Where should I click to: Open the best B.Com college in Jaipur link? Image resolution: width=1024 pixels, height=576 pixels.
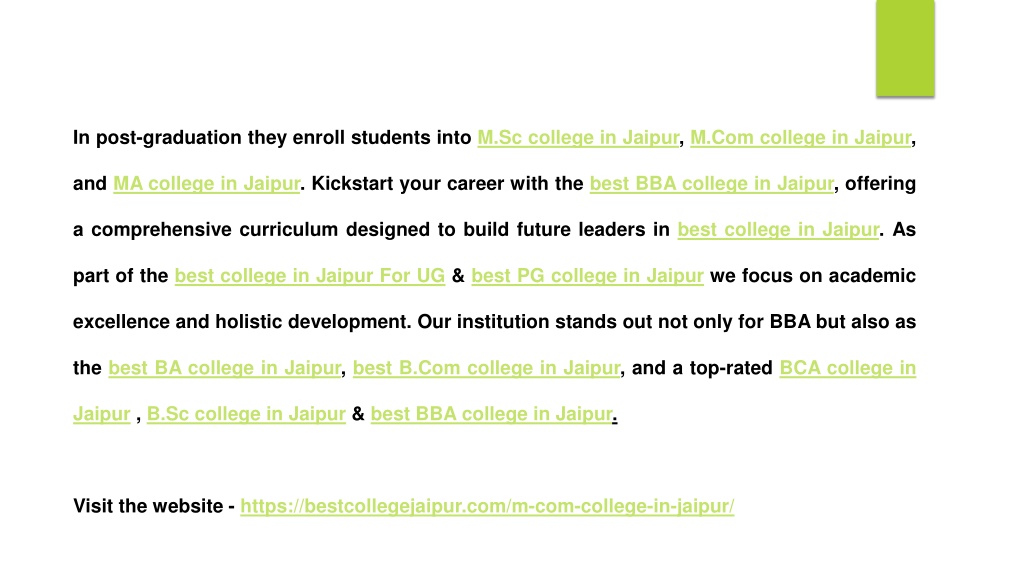[x=487, y=368]
